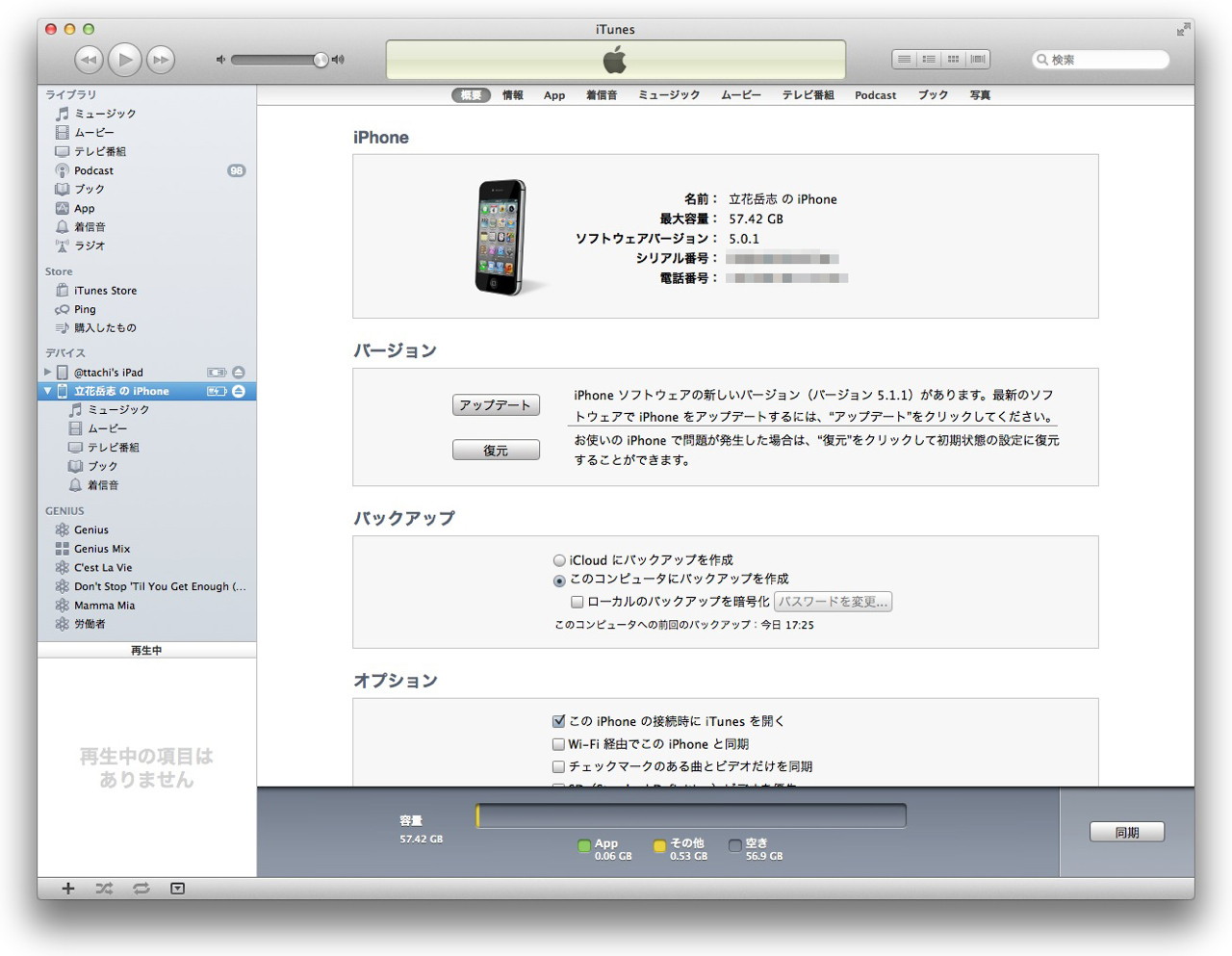Switch to Cover Flow view
The height and width of the screenshot is (956, 1232).
pyautogui.click(x=978, y=60)
